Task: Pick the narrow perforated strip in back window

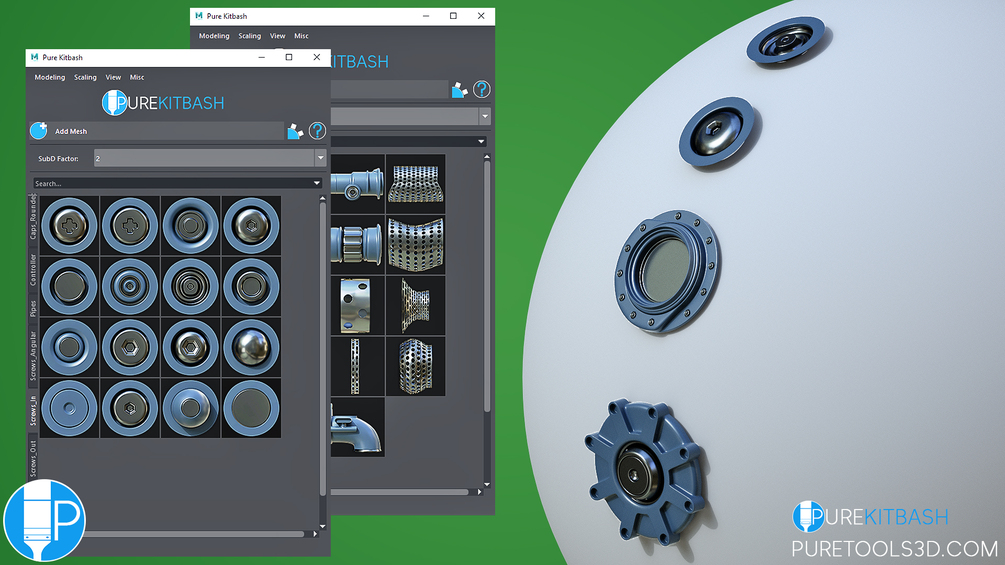Action: coord(358,366)
